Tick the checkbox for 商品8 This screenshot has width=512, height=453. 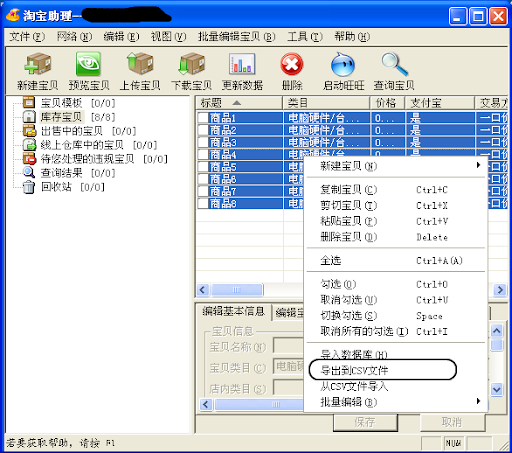pos(203,203)
